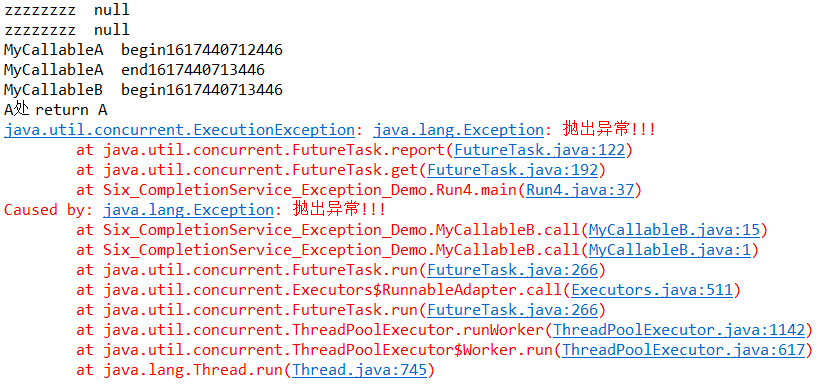The image size is (819, 391).
Task: Open Executors.java:511 link
Action: pyautogui.click(x=652, y=290)
